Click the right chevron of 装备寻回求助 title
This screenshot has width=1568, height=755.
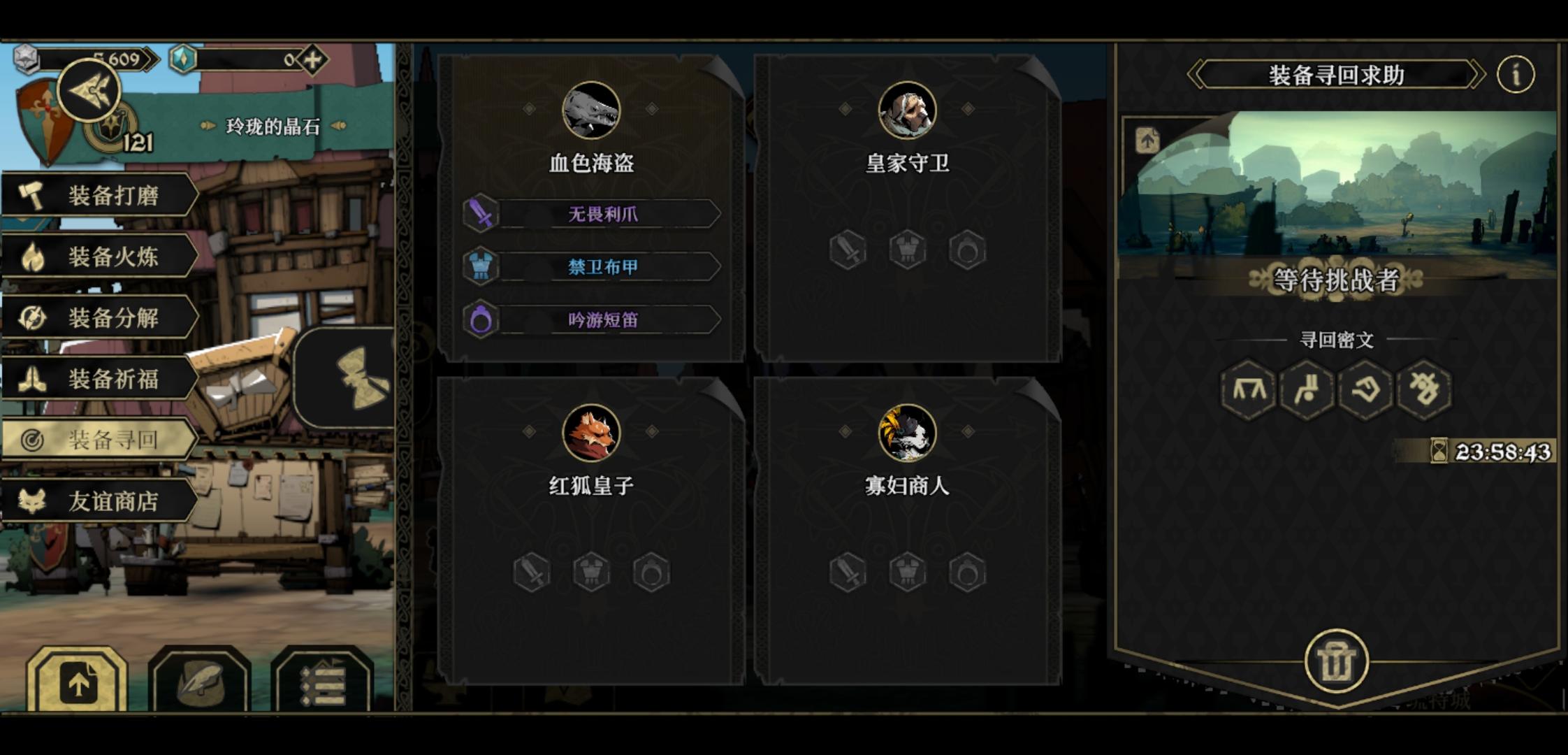pos(1476,74)
